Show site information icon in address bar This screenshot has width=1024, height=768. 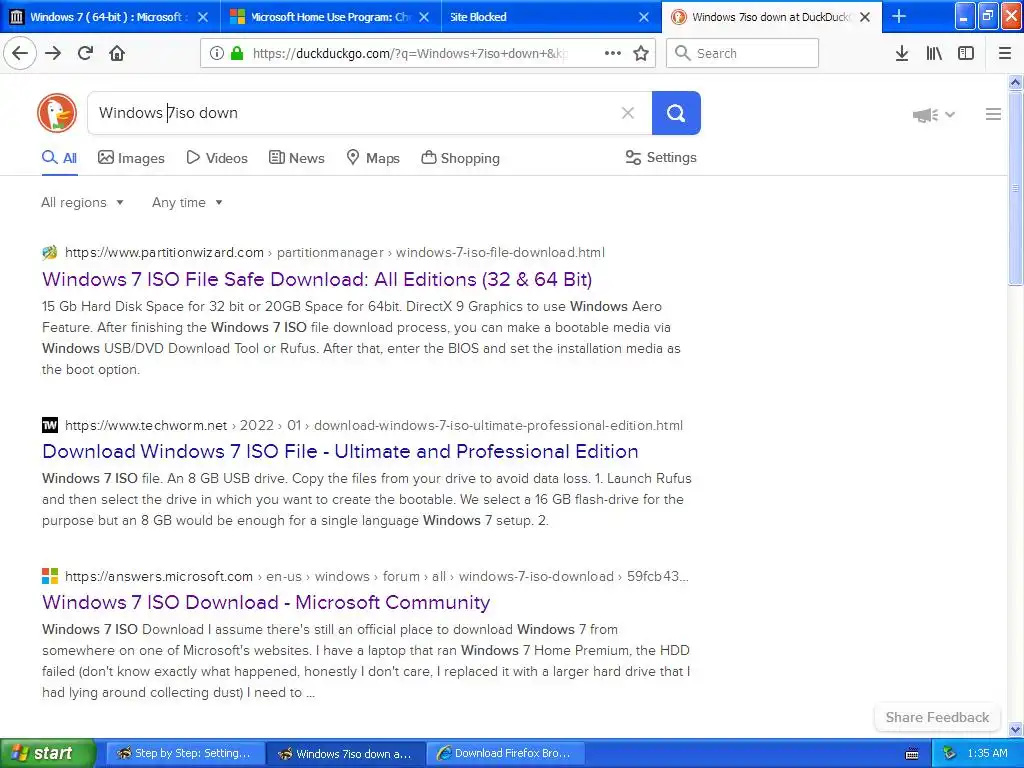[x=216, y=53]
